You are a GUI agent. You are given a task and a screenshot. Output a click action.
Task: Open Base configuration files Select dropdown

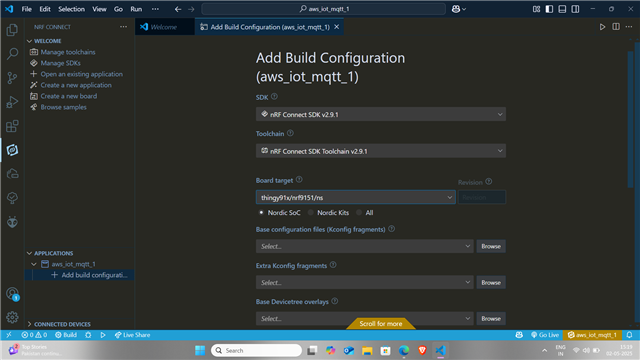click(x=364, y=246)
